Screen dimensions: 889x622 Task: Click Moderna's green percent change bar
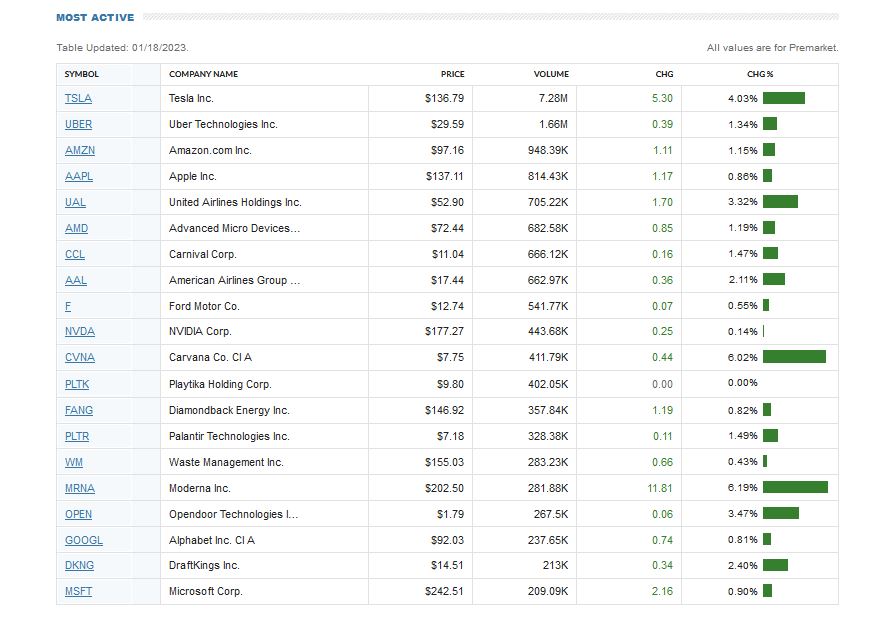point(795,488)
